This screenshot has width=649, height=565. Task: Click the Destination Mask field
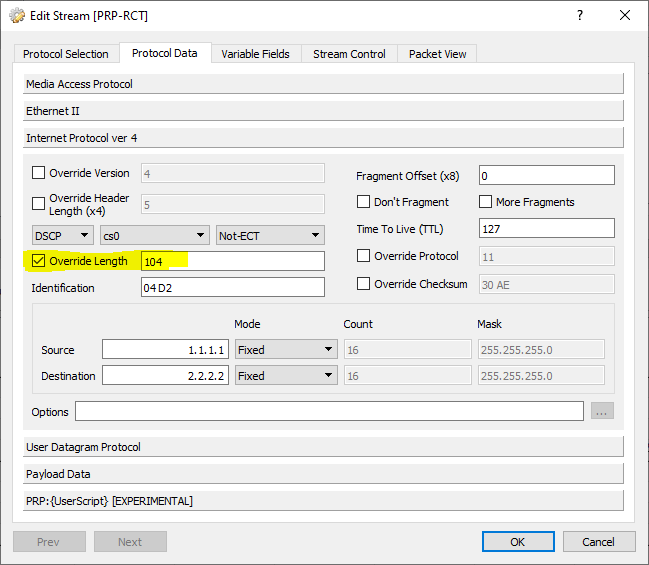point(541,376)
